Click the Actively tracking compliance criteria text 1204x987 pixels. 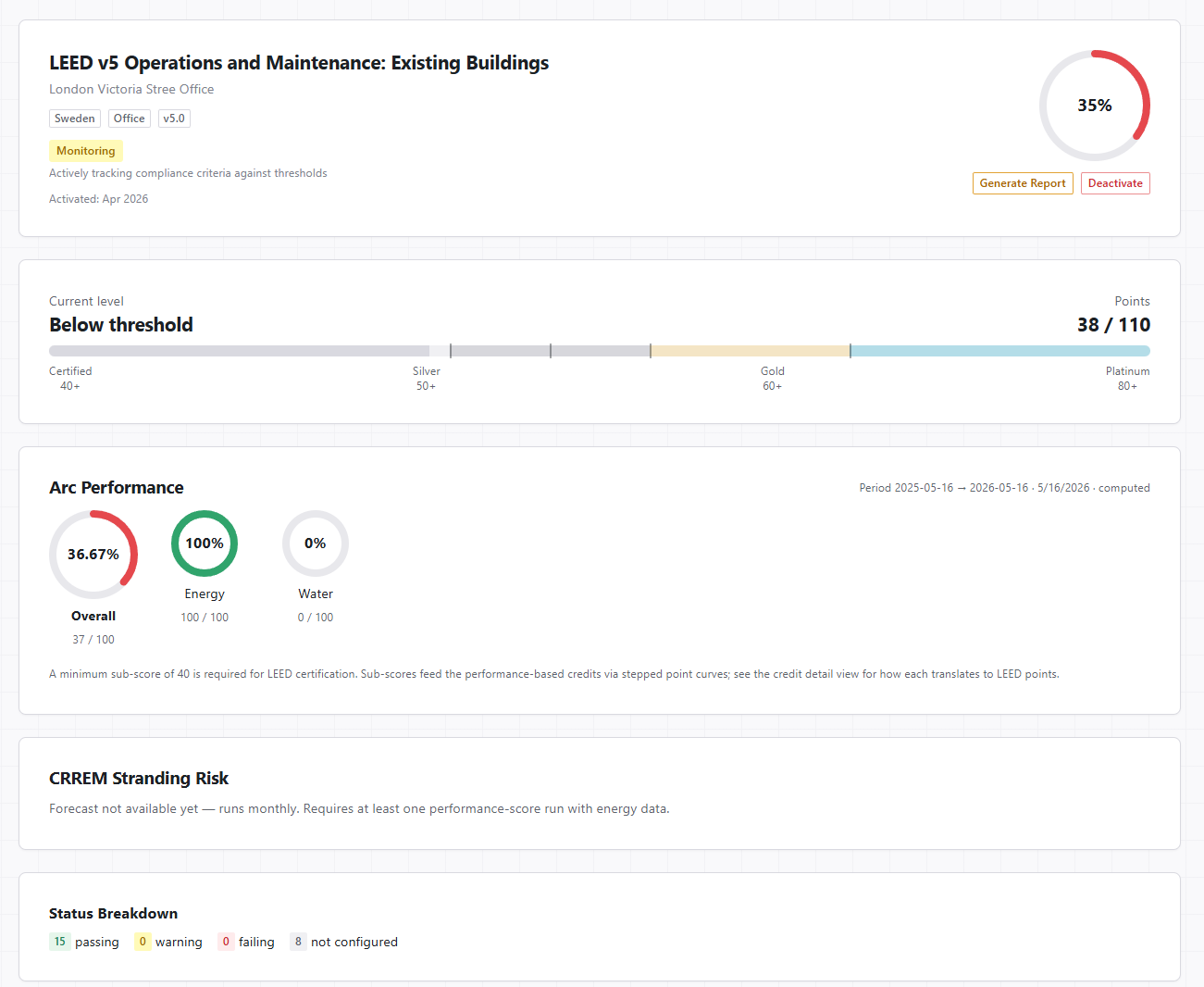(188, 173)
